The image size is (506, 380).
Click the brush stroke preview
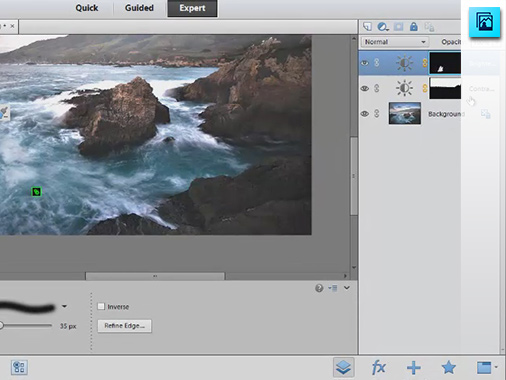[x=27, y=308]
